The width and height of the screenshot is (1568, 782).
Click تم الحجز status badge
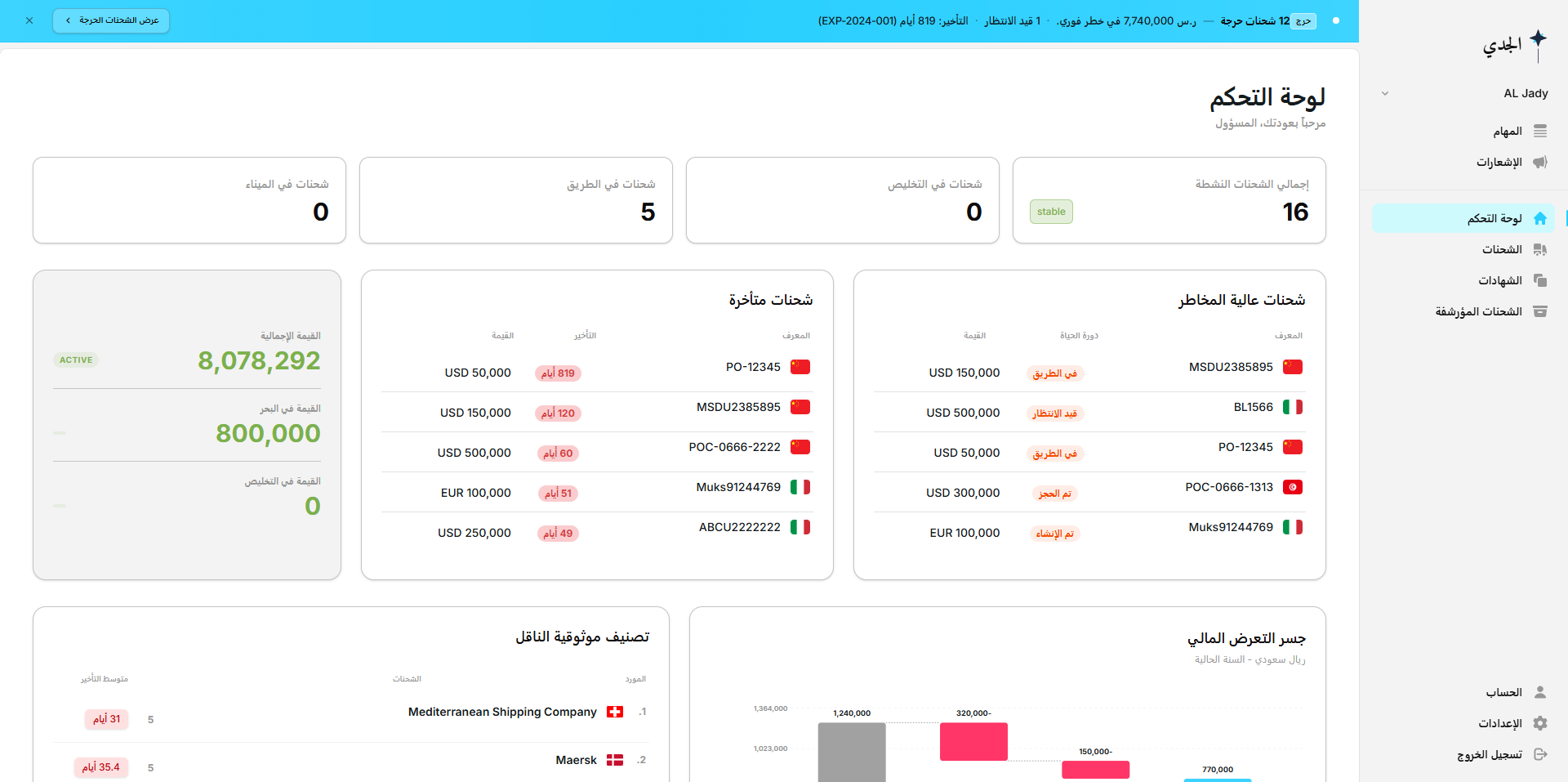click(x=1054, y=494)
